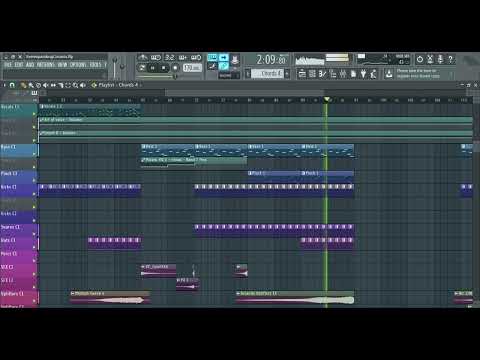The image size is (480, 360).
Task: Open the TOOLS menu
Action: tap(95, 65)
